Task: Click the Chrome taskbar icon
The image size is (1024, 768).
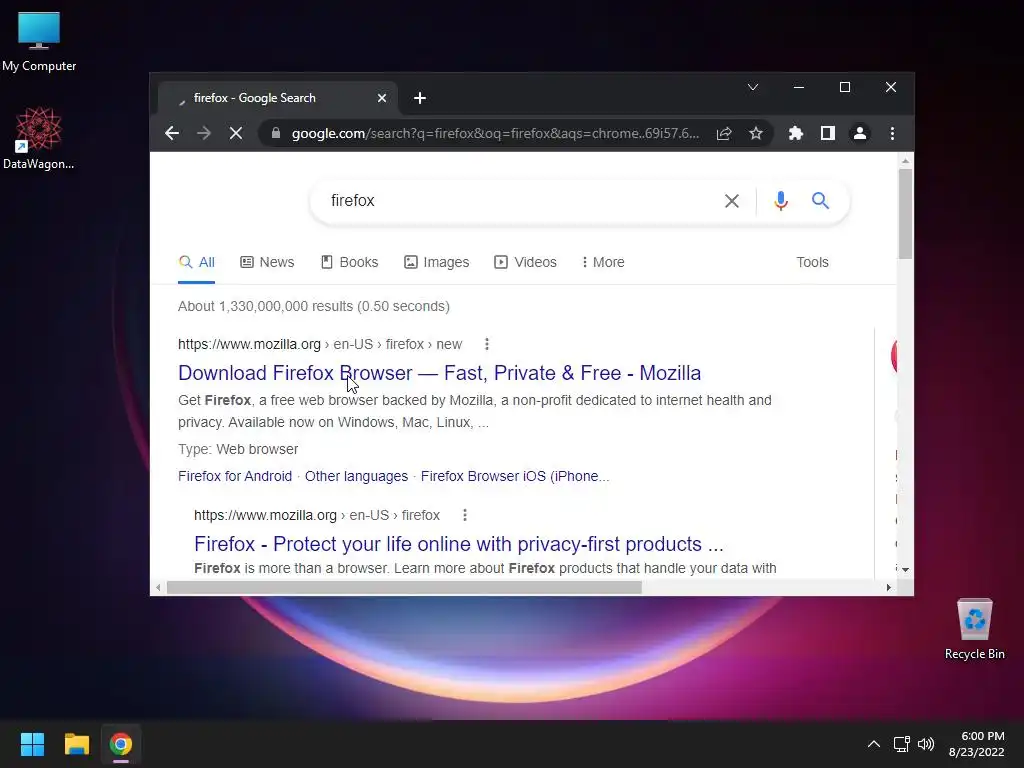Action: point(121,744)
